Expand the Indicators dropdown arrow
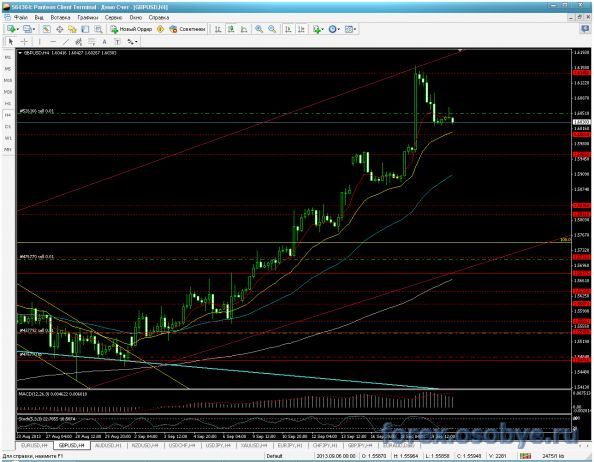Screen dimensions: 594x462 click(323, 30)
